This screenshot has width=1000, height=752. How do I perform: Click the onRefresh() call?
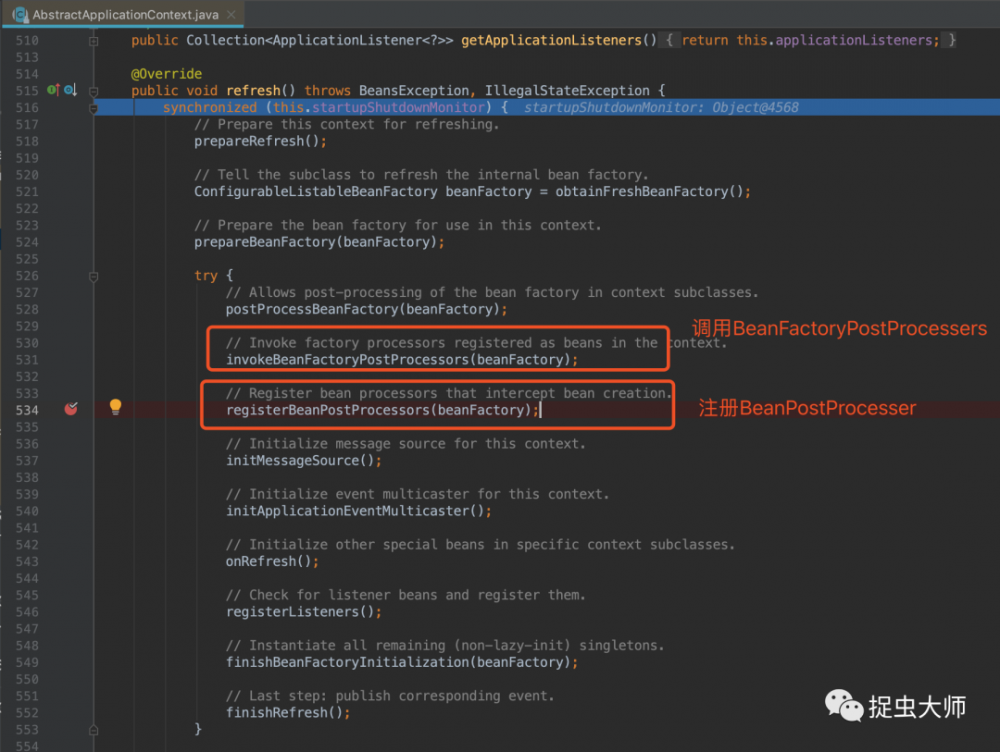272,561
